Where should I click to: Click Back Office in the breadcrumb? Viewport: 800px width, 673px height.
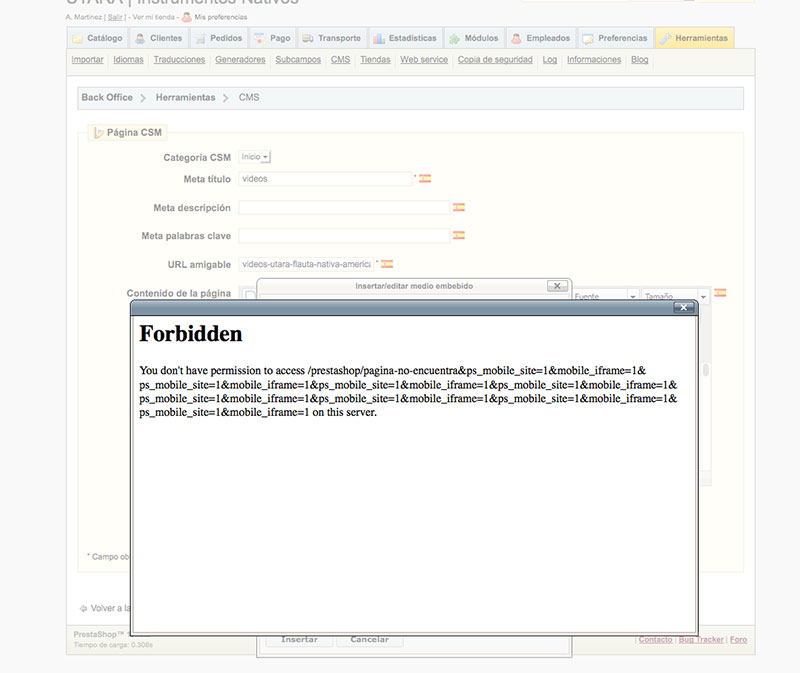tap(107, 97)
